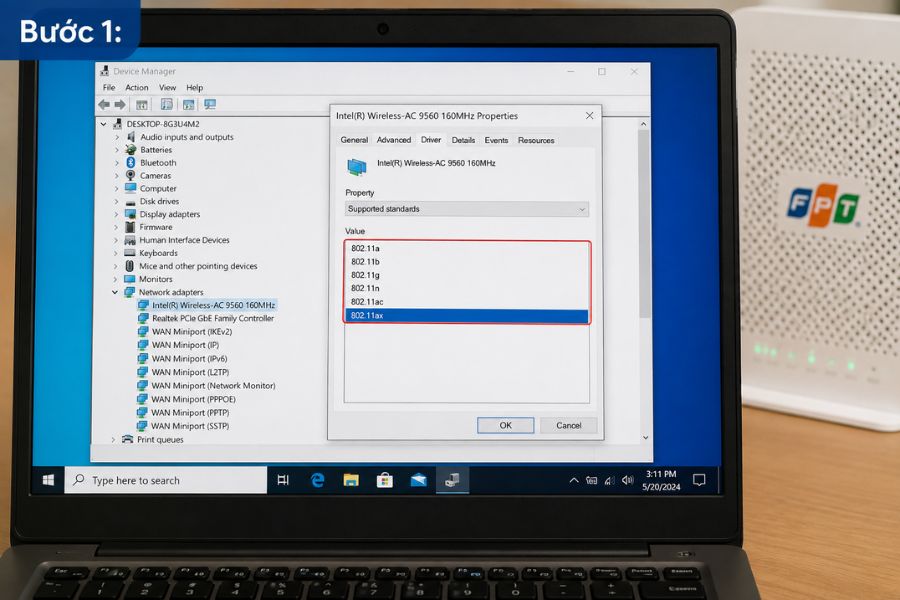
Task: Switch to the Details tab
Action: (x=463, y=140)
